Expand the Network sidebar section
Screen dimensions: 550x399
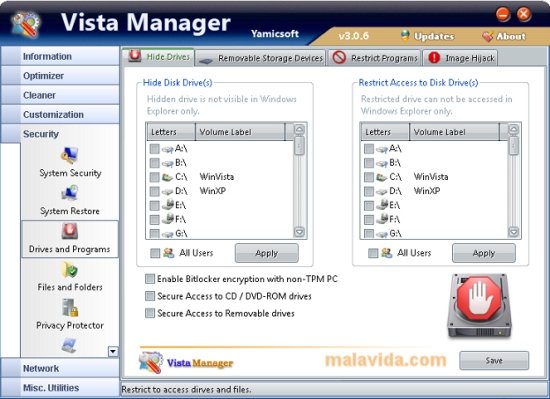[x=60, y=368]
